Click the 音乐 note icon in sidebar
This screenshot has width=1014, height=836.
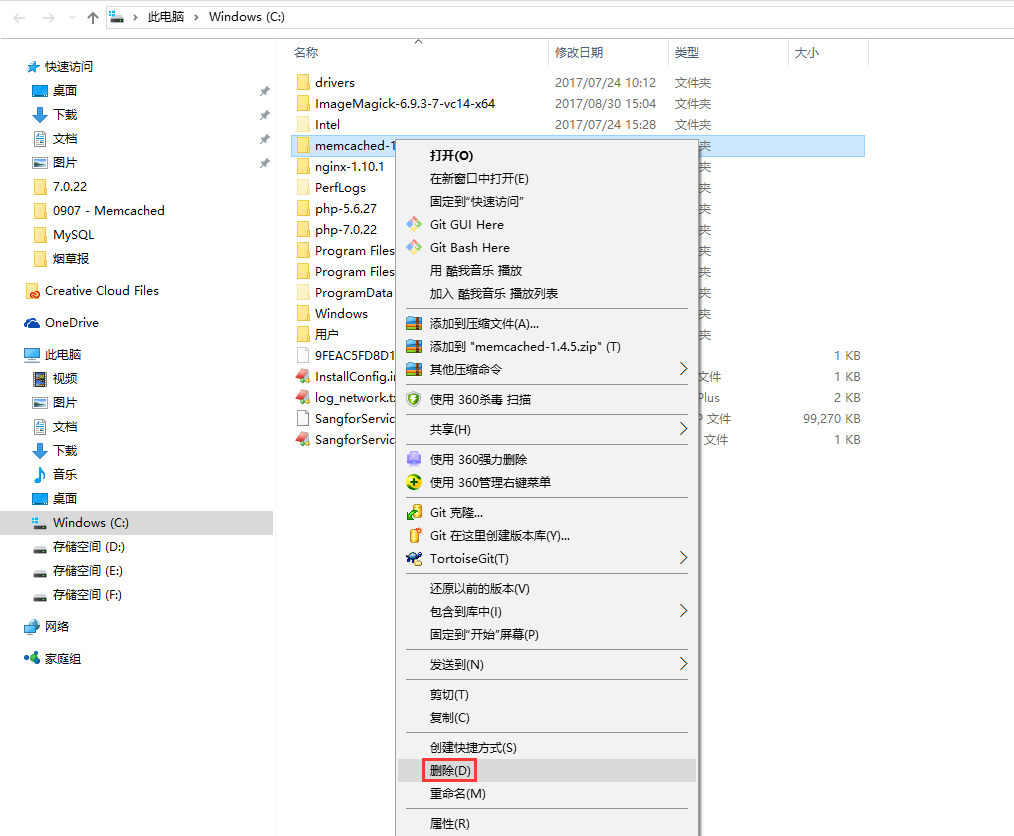39,475
